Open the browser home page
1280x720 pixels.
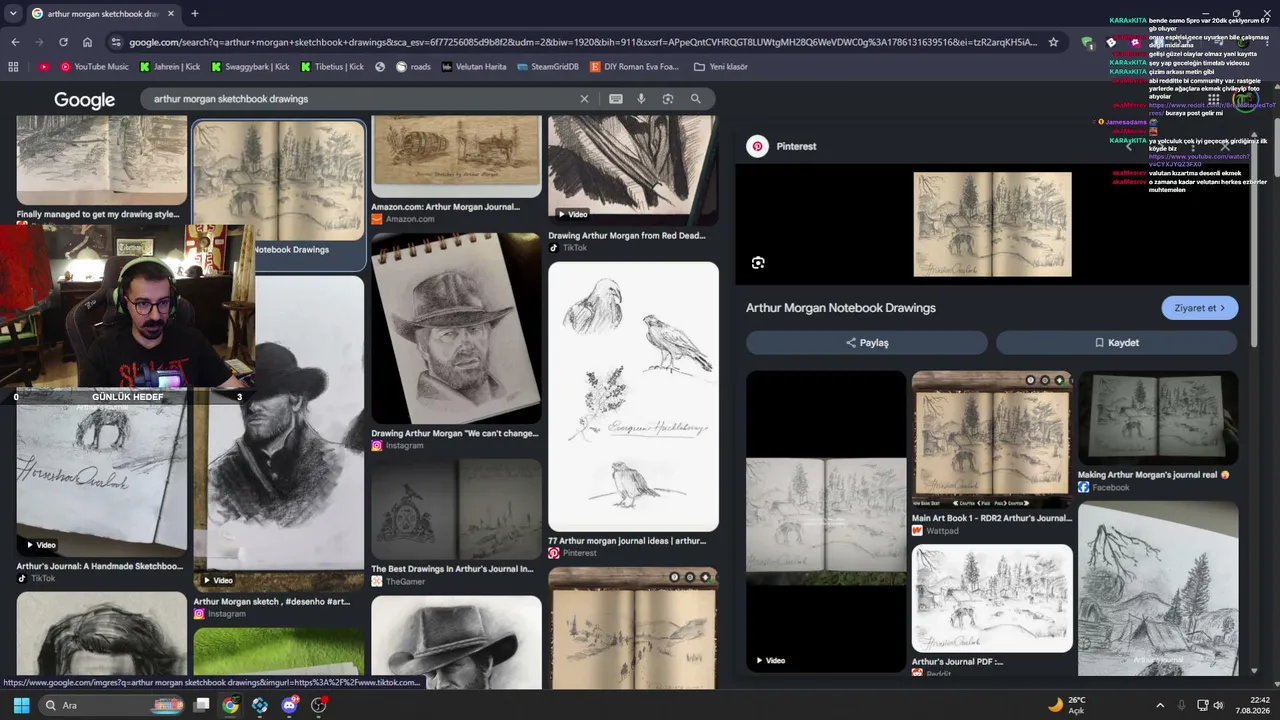coord(87,42)
